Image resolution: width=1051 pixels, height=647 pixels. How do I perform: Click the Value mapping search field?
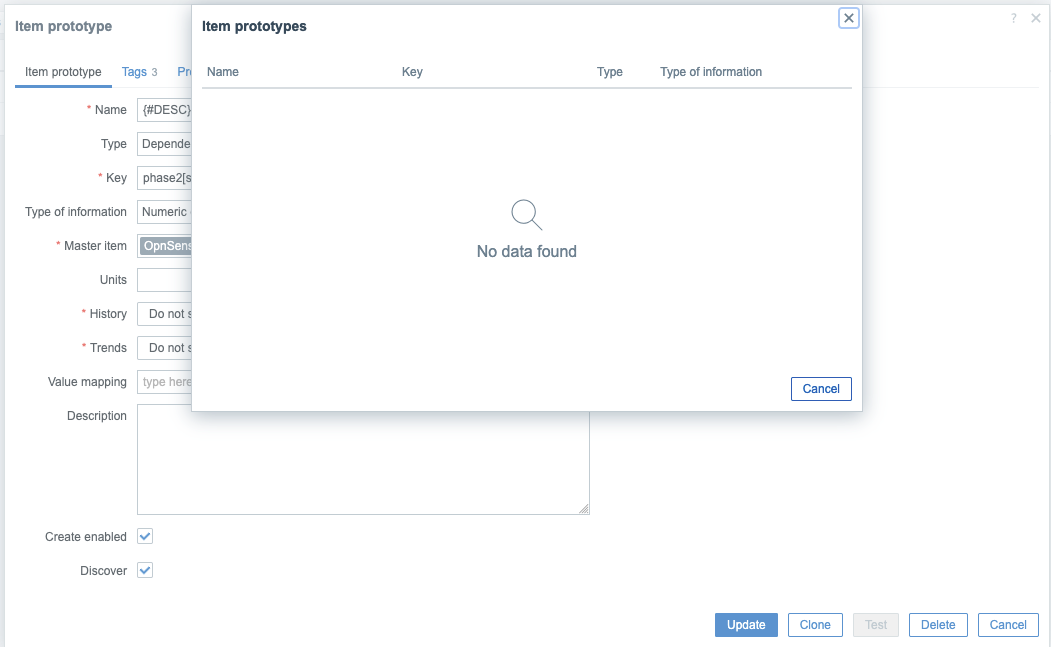[x=164, y=382]
